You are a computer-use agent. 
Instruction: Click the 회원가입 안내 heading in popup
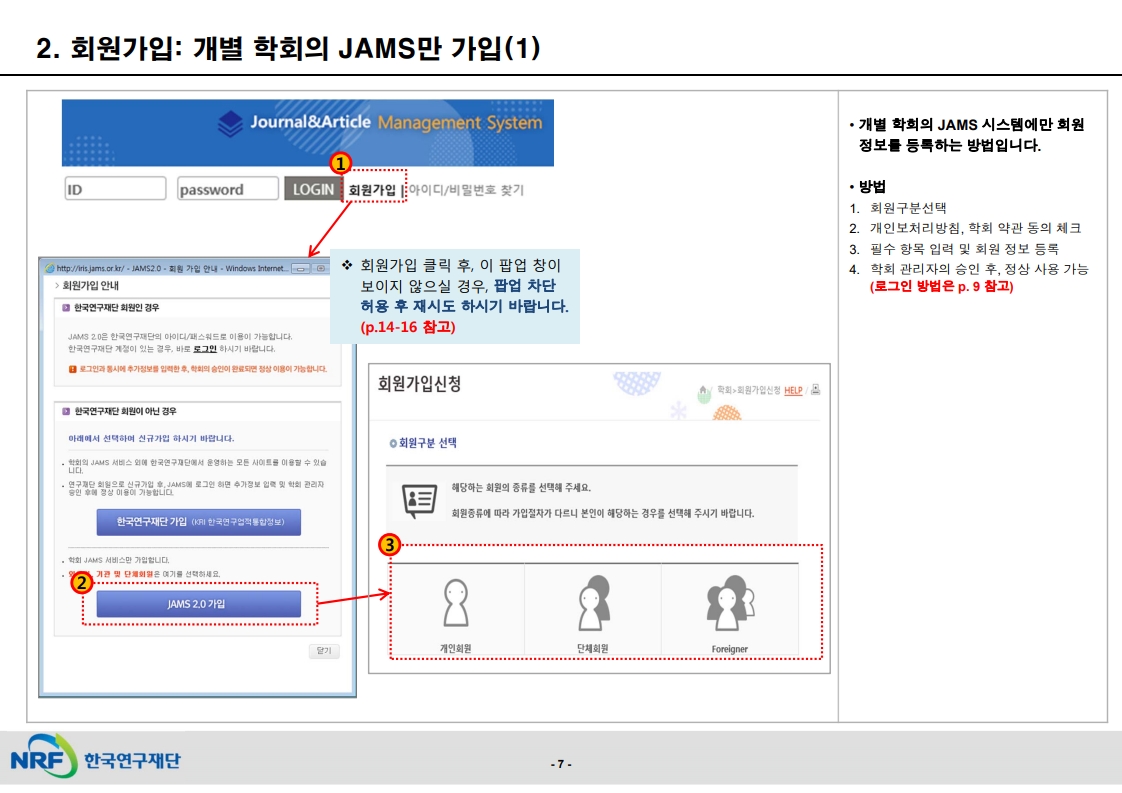click(x=90, y=286)
